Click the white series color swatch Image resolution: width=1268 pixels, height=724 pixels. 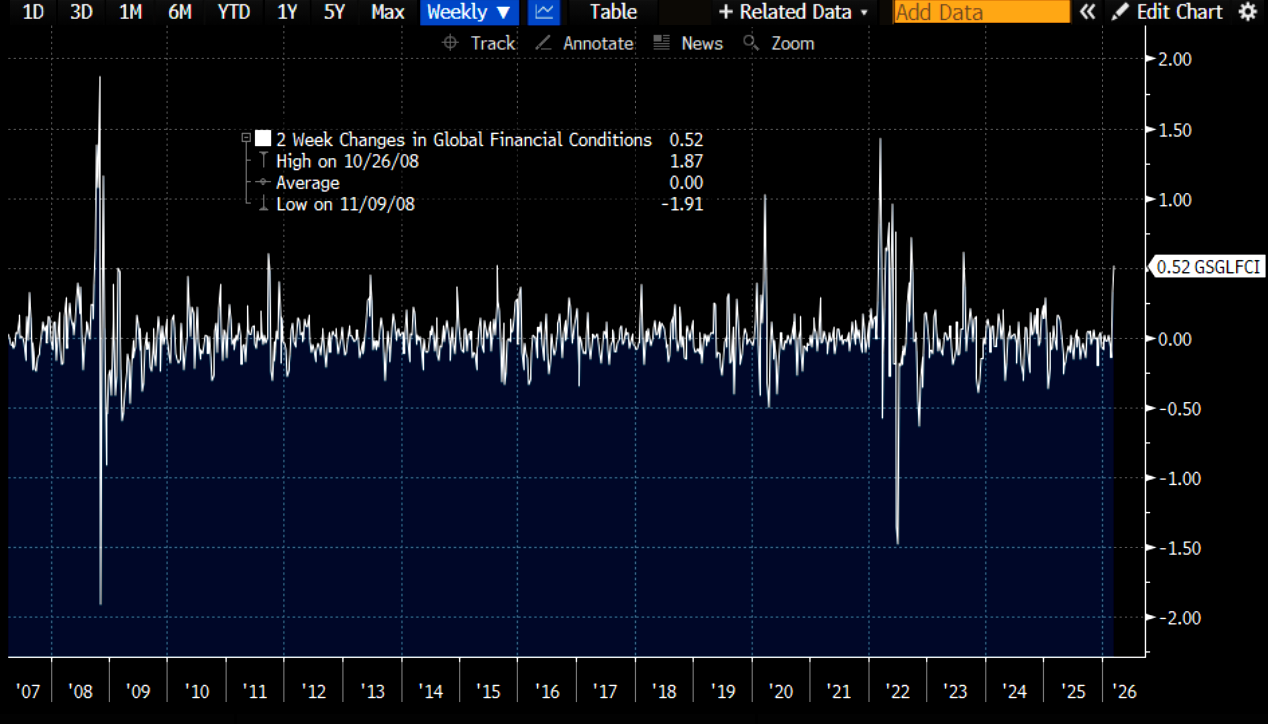(x=263, y=140)
